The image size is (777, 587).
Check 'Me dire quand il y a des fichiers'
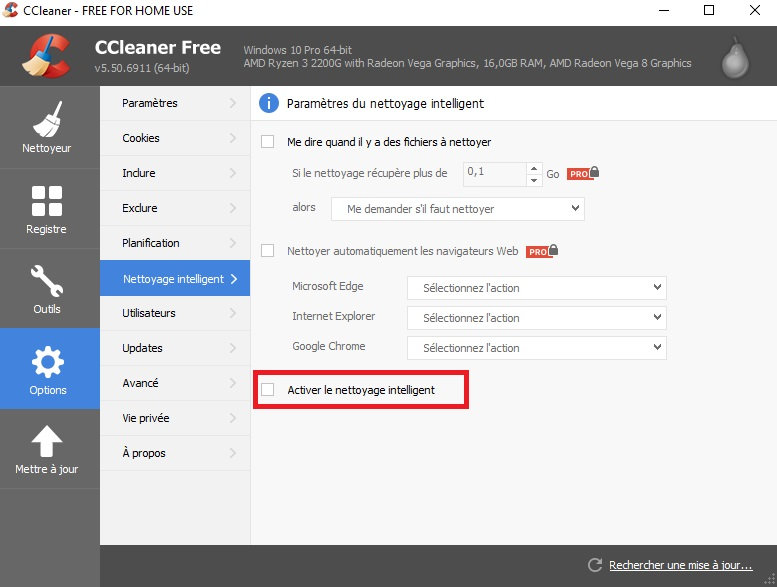268,142
